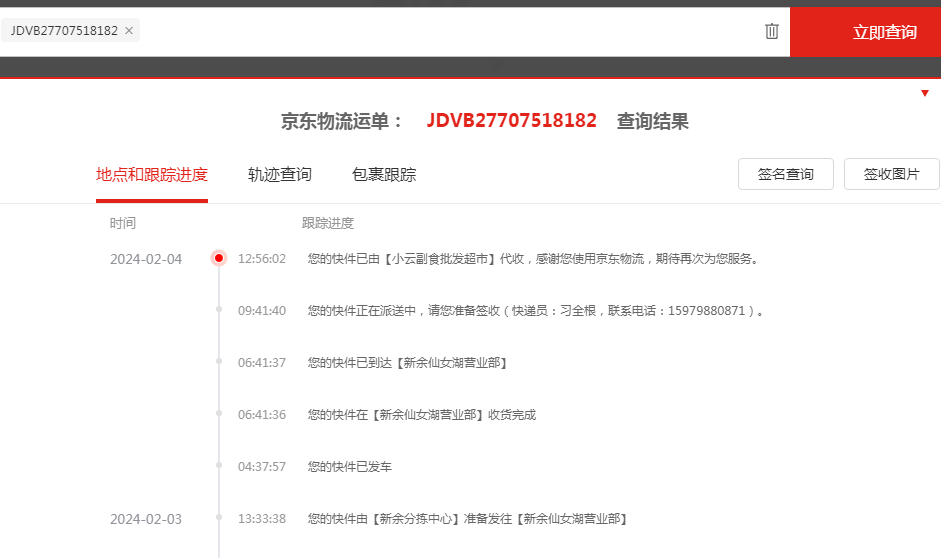
Task: Remove the JDVB27707518182 tag with its X
Action: pyautogui.click(x=128, y=31)
